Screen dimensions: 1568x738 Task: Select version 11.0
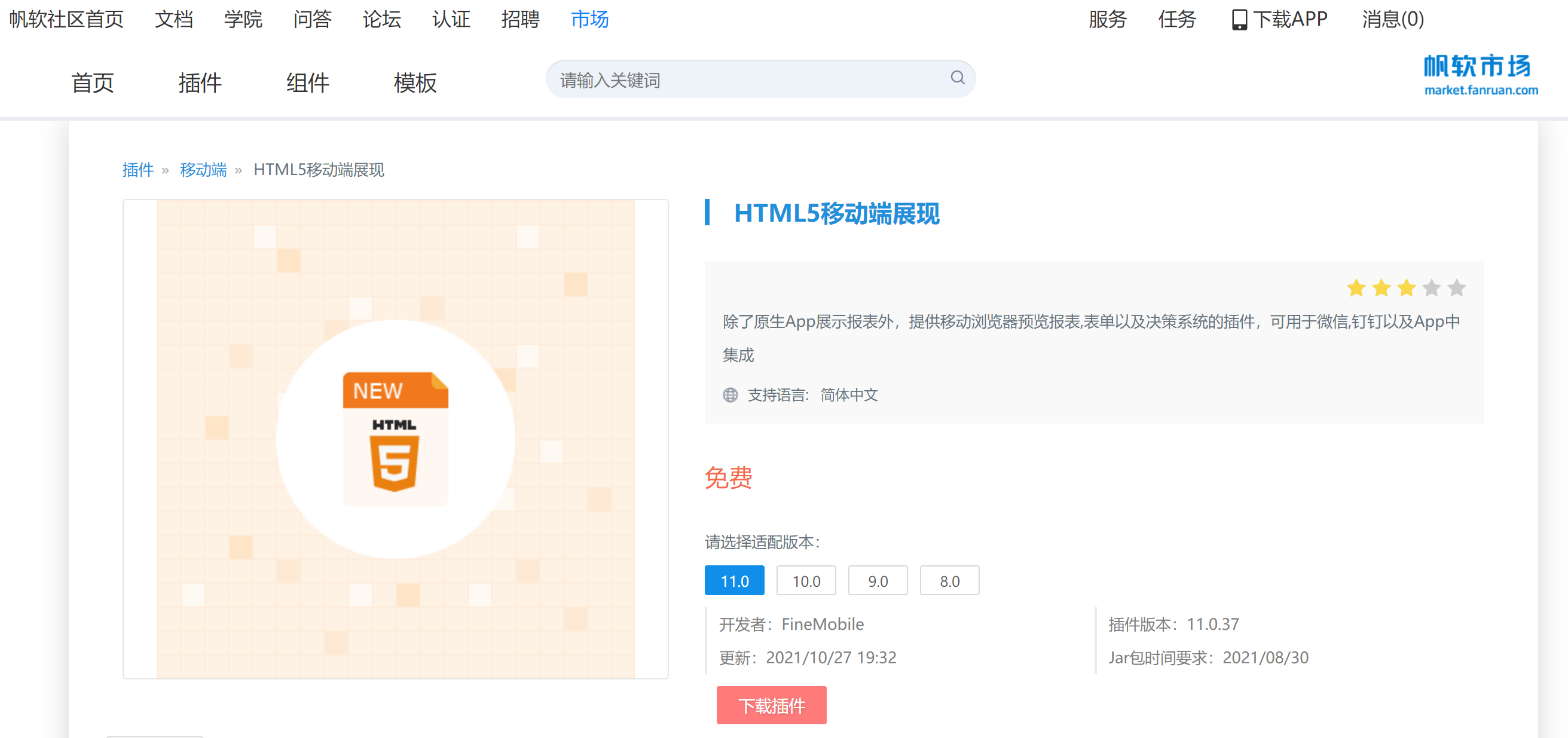734,581
